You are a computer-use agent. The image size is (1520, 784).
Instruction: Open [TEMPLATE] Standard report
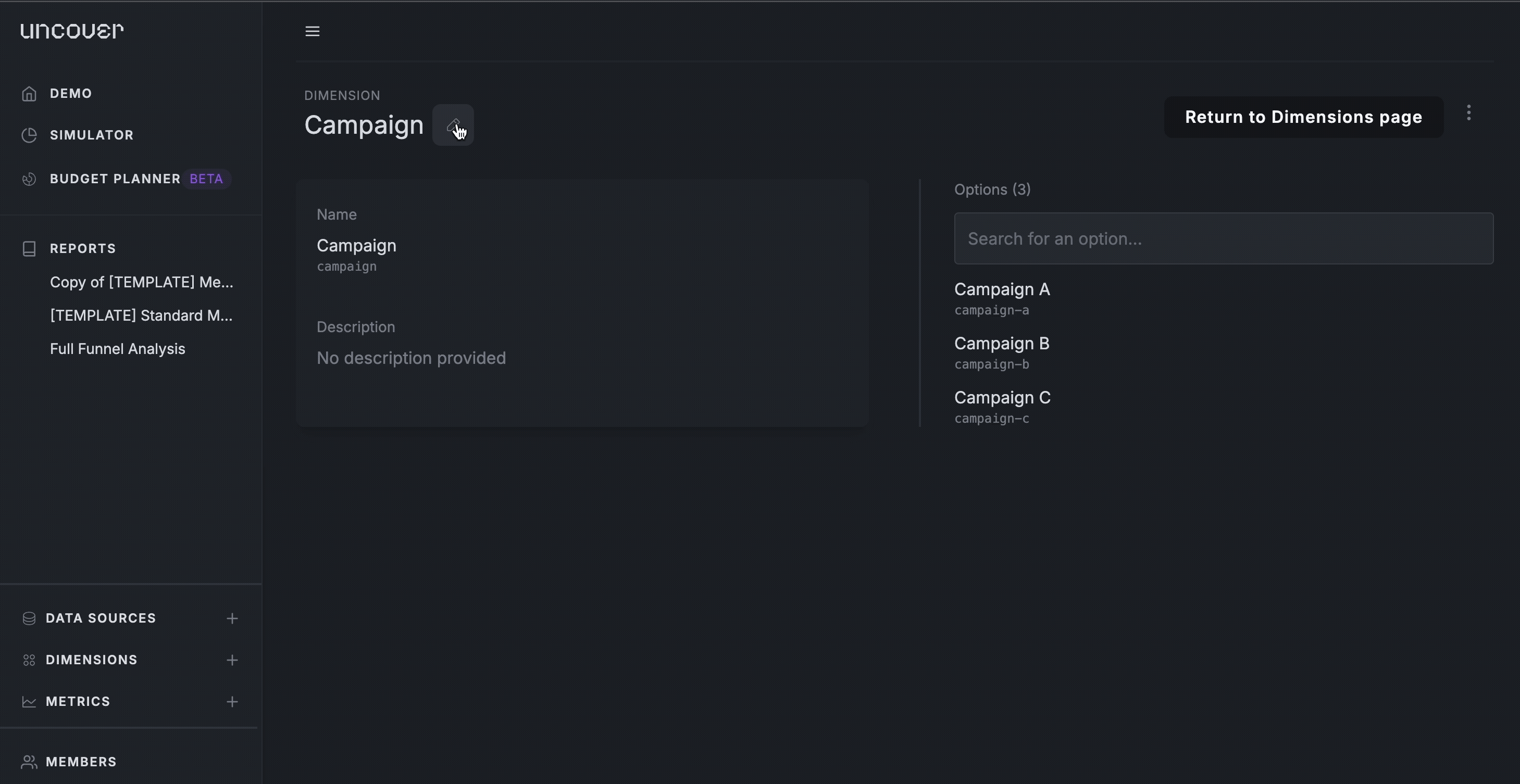(x=141, y=315)
